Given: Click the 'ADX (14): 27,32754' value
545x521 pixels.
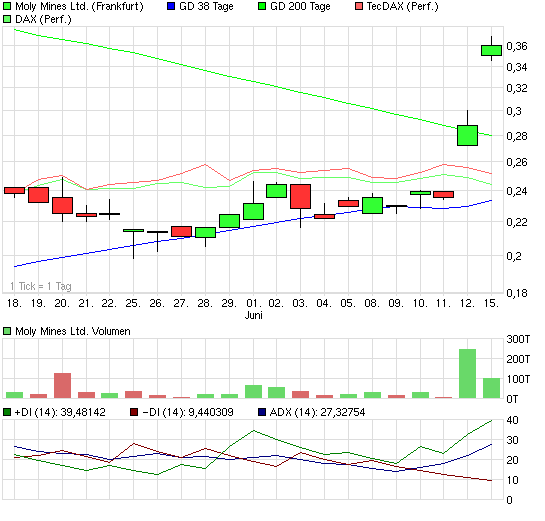Looking at the screenshot, I should 317,413.
